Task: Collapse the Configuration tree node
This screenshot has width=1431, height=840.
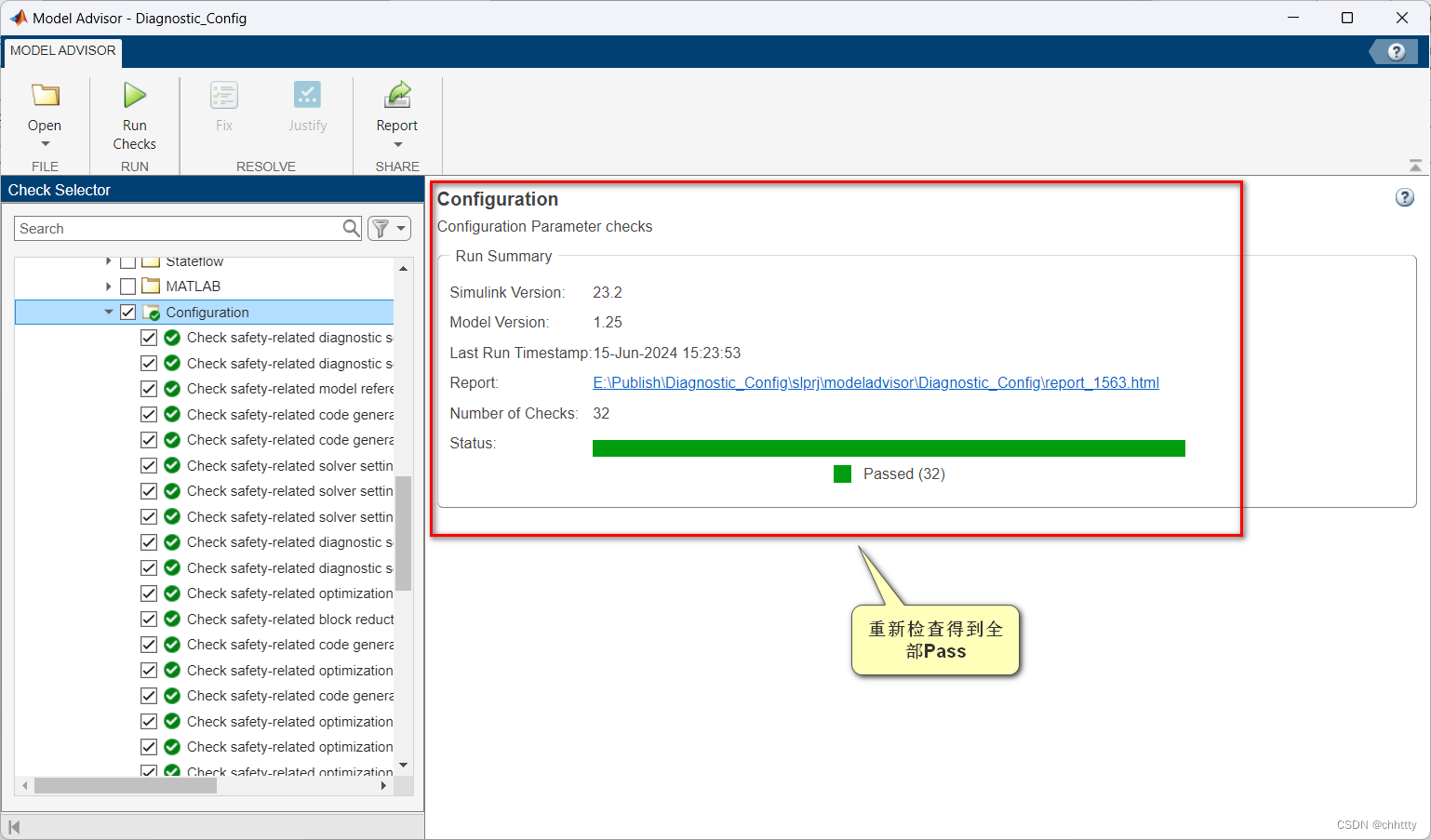Action: tap(109, 313)
